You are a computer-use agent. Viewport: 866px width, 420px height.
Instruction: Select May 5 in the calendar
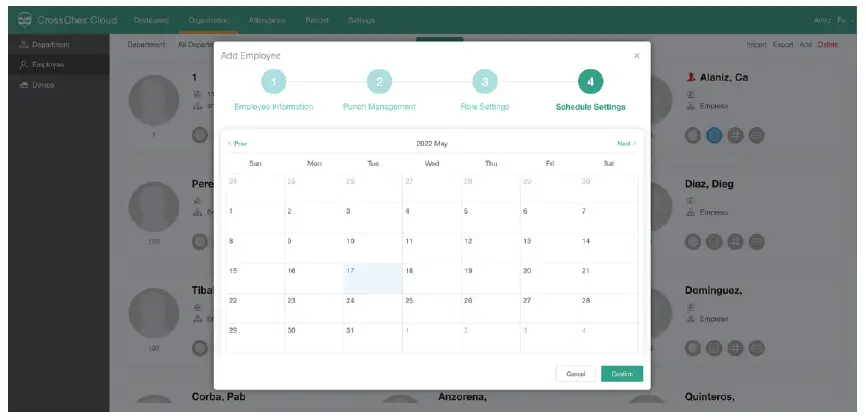490,218
